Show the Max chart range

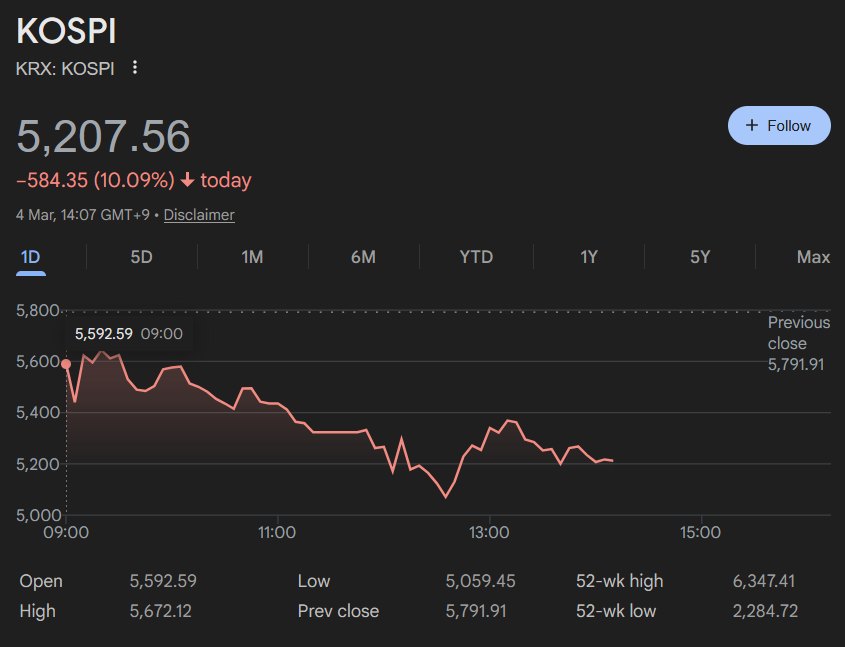[x=813, y=257]
